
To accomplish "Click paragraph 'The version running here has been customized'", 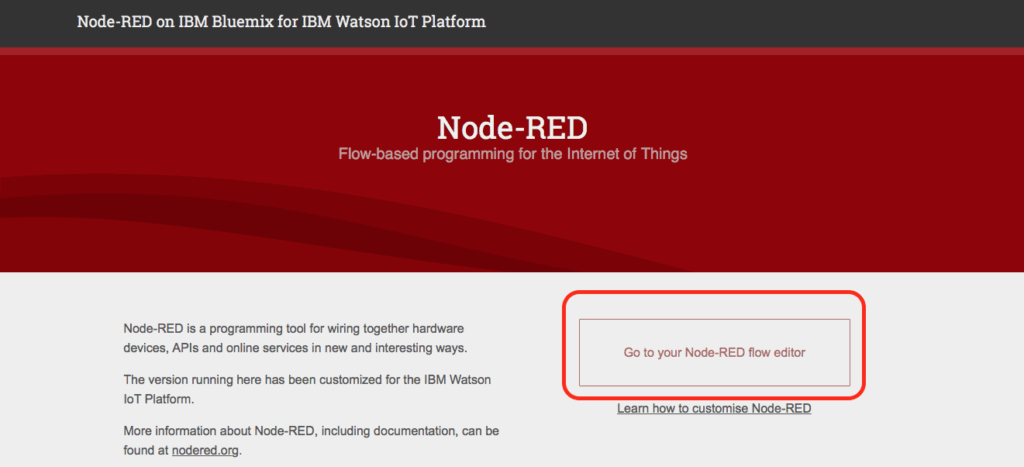I will pos(307,390).
